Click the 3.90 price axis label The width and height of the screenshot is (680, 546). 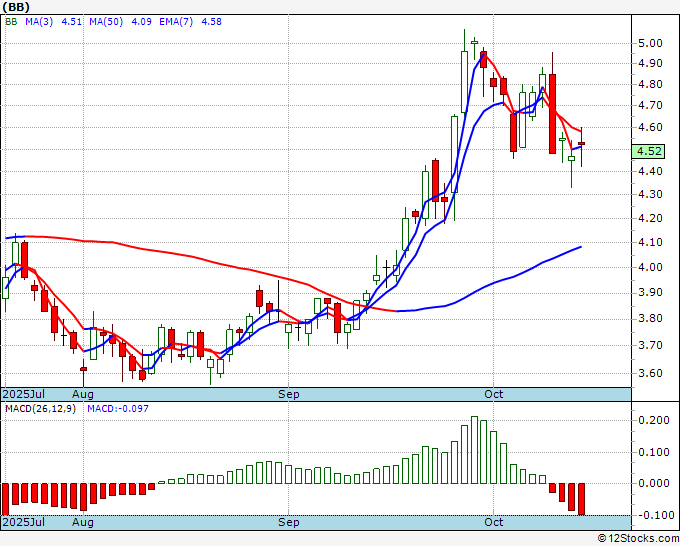tap(650, 292)
